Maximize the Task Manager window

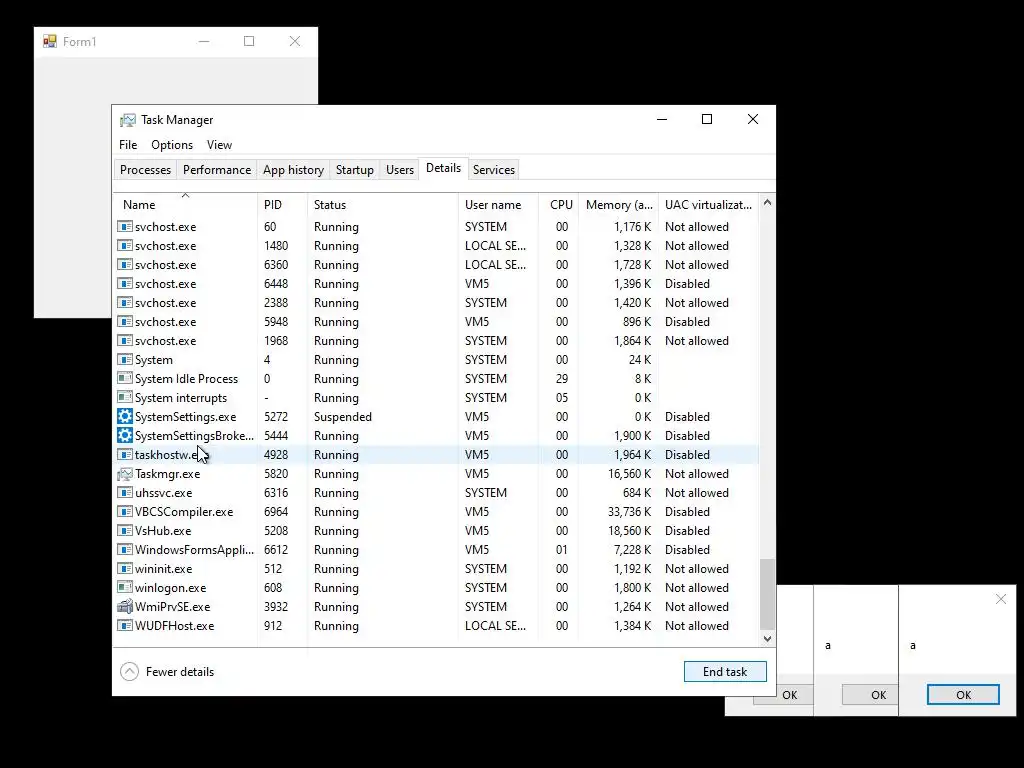point(707,119)
